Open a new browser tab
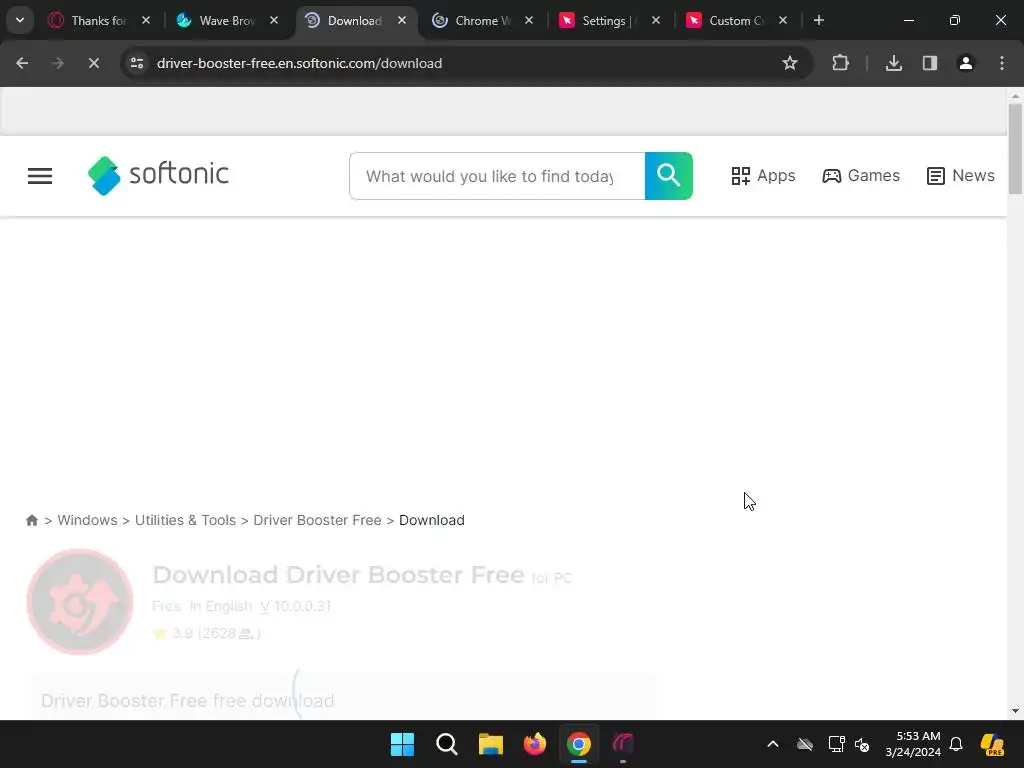The height and width of the screenshot is (768, 1024). 819,20
